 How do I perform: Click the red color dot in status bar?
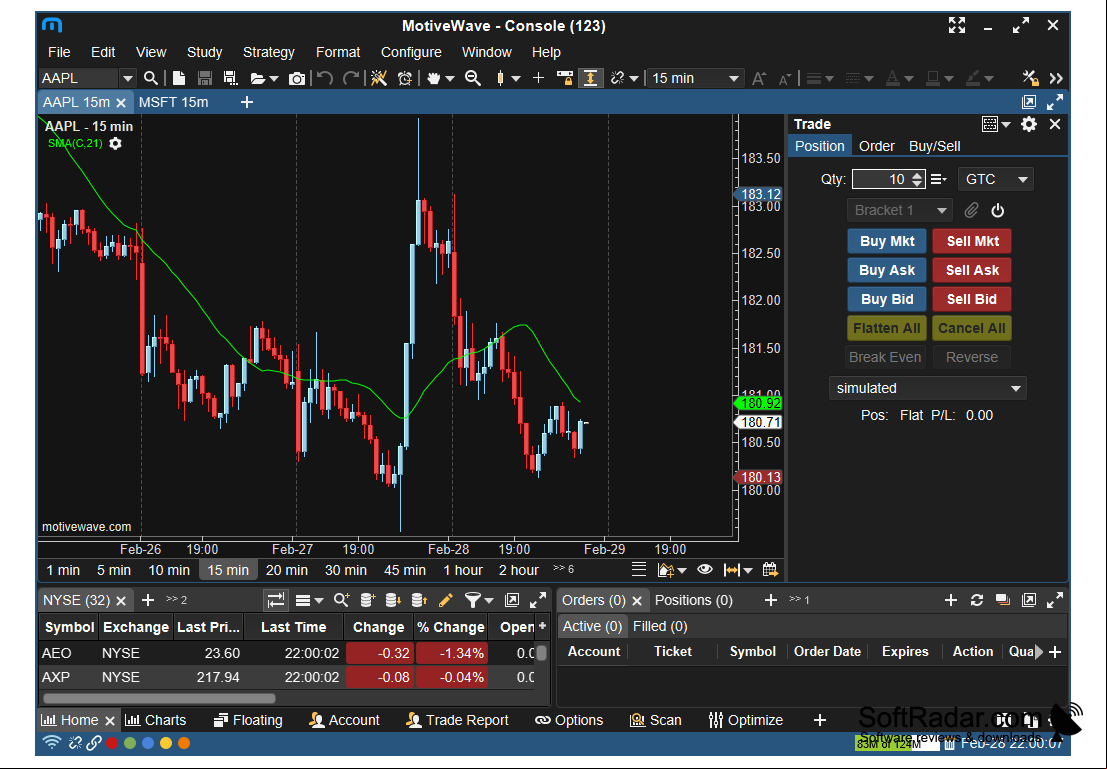pyautogui.click(x=112, y=743)
